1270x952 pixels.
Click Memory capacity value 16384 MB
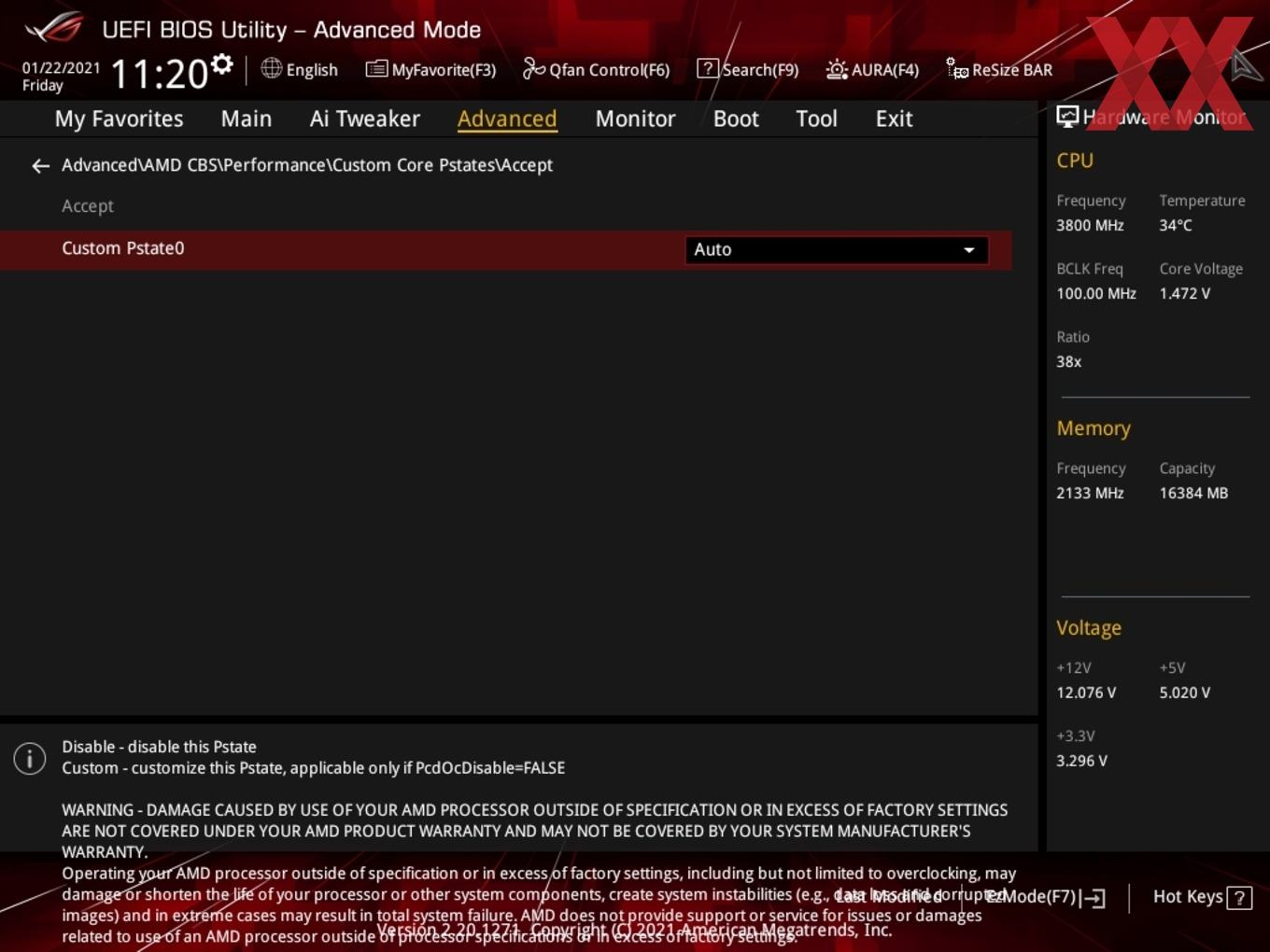coord(1193,494)
